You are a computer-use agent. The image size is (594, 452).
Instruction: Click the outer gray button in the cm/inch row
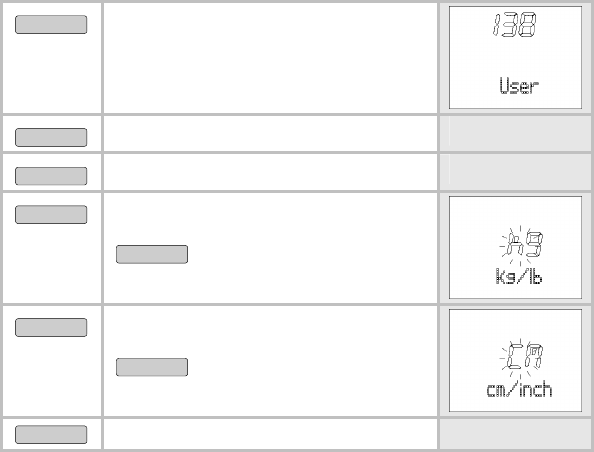[51, 327]
